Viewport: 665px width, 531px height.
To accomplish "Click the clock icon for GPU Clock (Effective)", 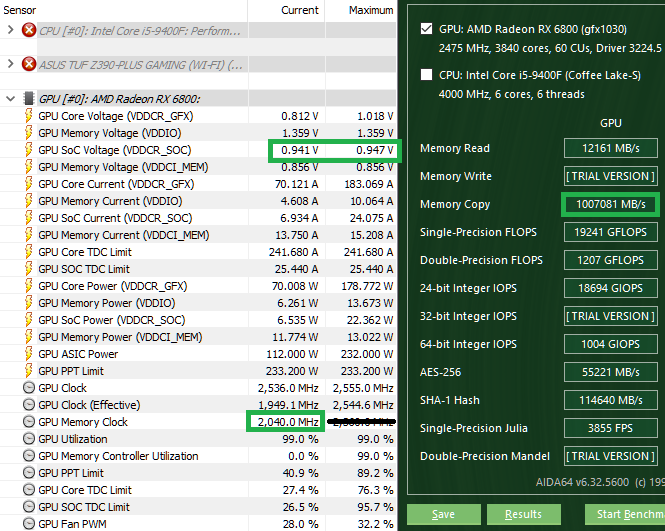I will [29, 405].
